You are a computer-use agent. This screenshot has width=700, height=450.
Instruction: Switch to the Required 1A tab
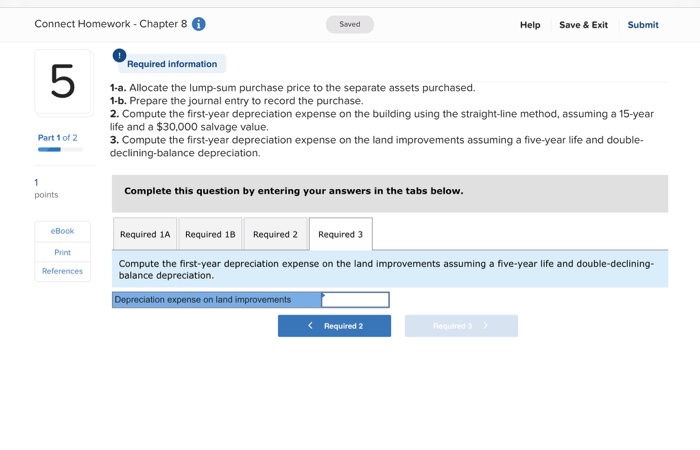(x=145, y=234)
